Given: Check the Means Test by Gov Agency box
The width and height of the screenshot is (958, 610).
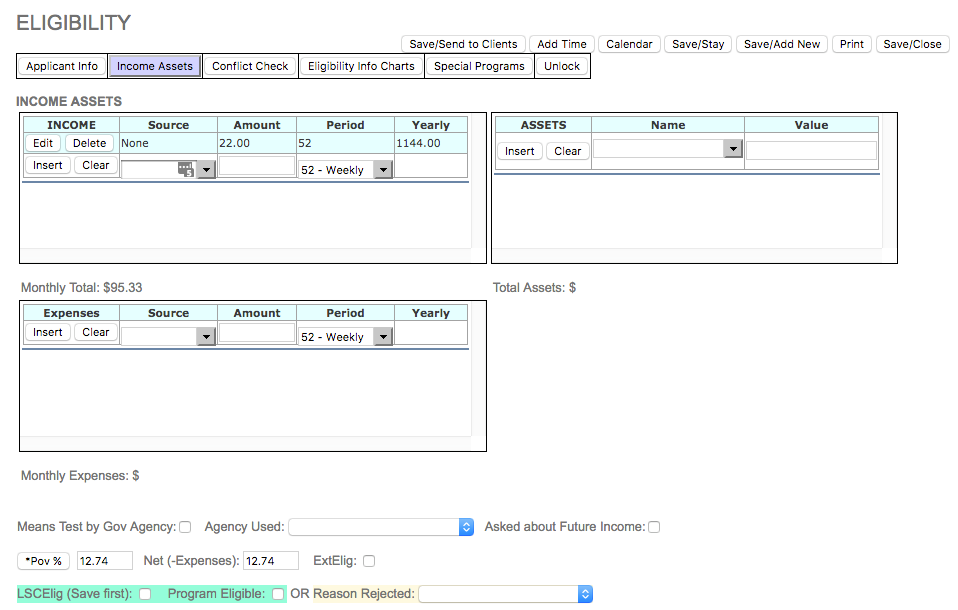Looking at the screenshot, I should 185,527.
